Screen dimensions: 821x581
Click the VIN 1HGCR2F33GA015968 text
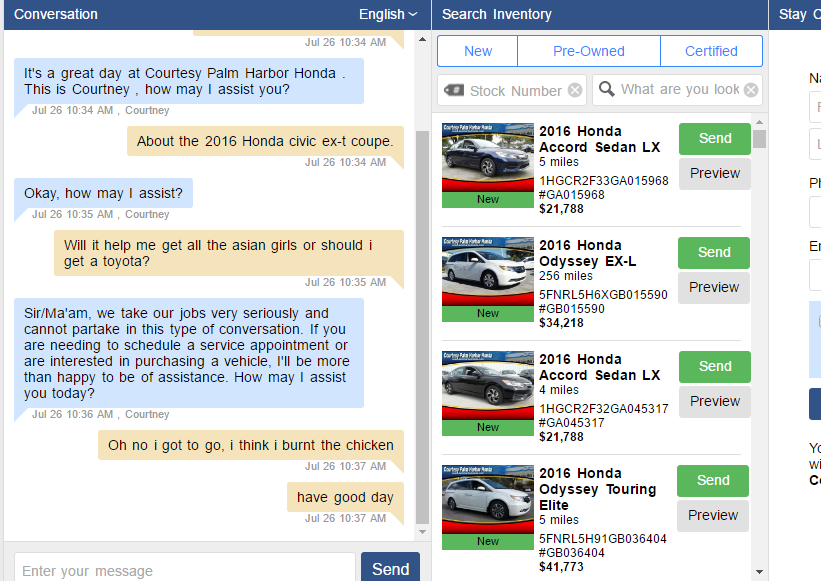[604, 181]
